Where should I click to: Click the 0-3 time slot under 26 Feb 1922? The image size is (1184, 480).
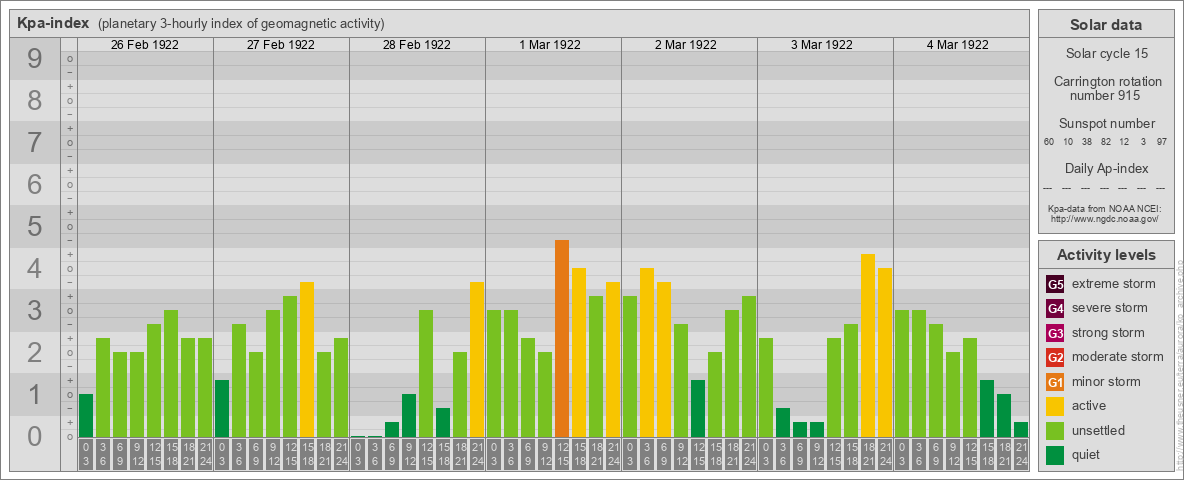[x=85, y=454]
